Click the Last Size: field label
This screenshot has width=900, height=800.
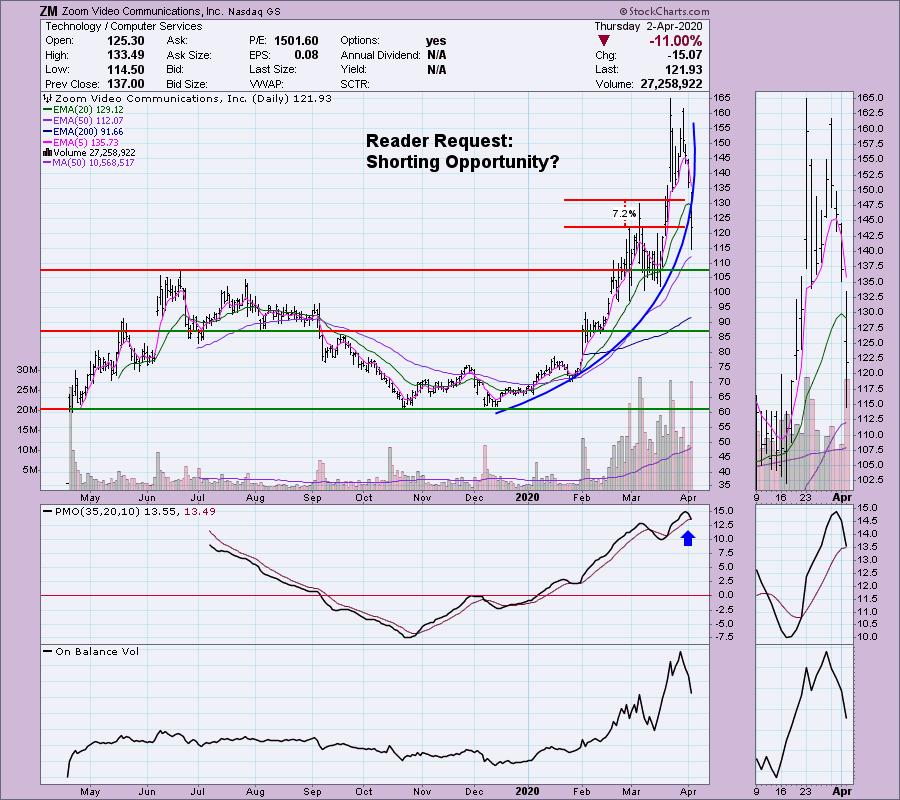click(273, 69)
